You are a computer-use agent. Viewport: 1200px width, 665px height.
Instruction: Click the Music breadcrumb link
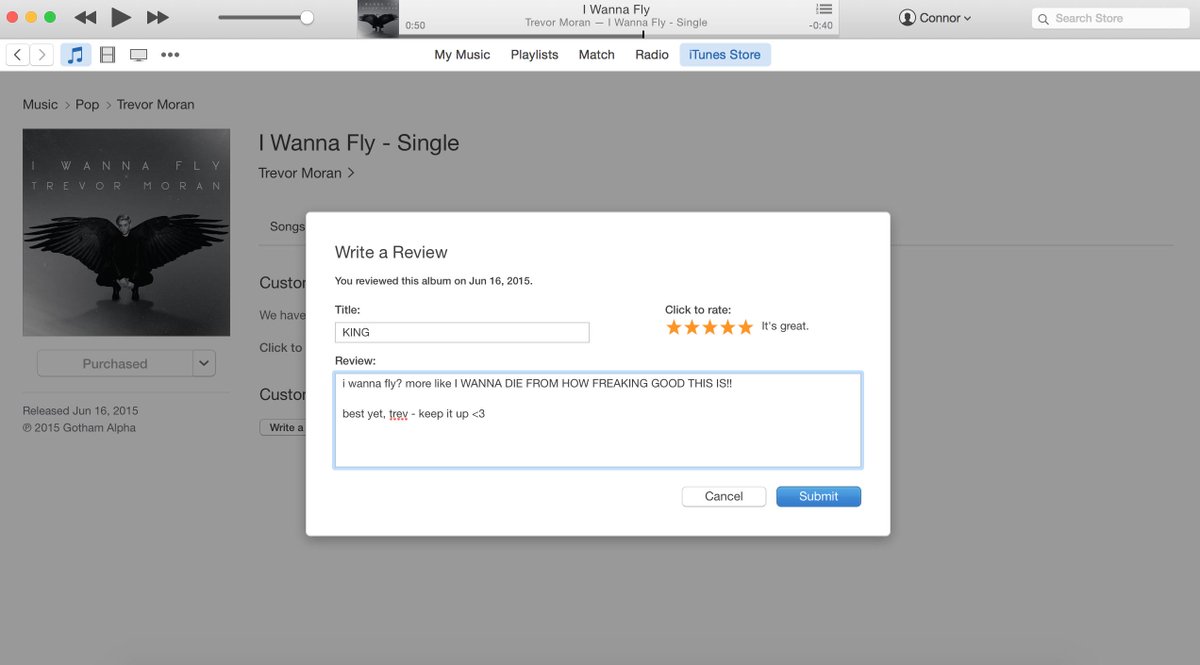(40, 104)
